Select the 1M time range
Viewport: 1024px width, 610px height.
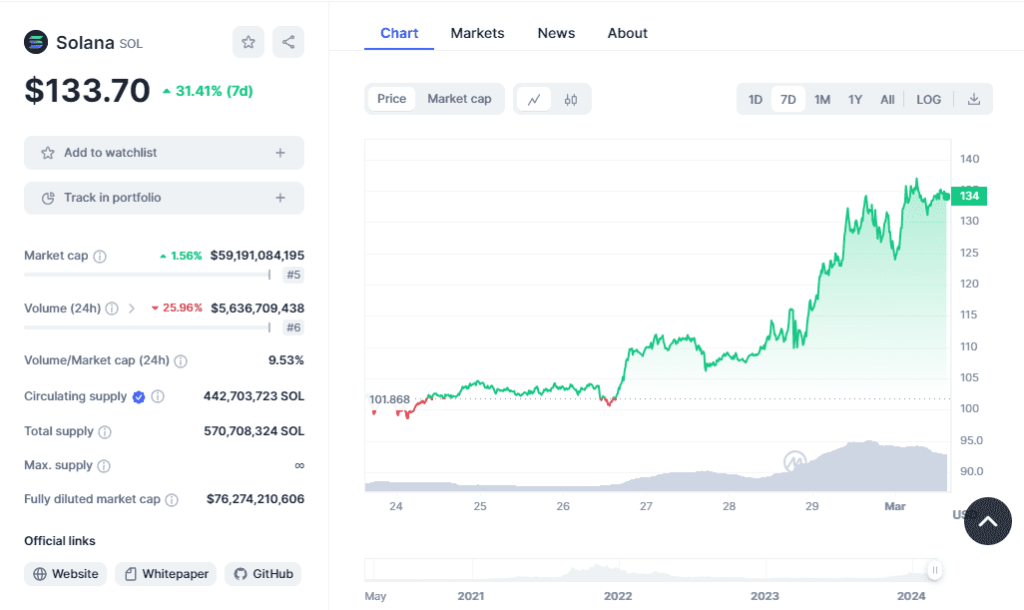coord(822,99)
